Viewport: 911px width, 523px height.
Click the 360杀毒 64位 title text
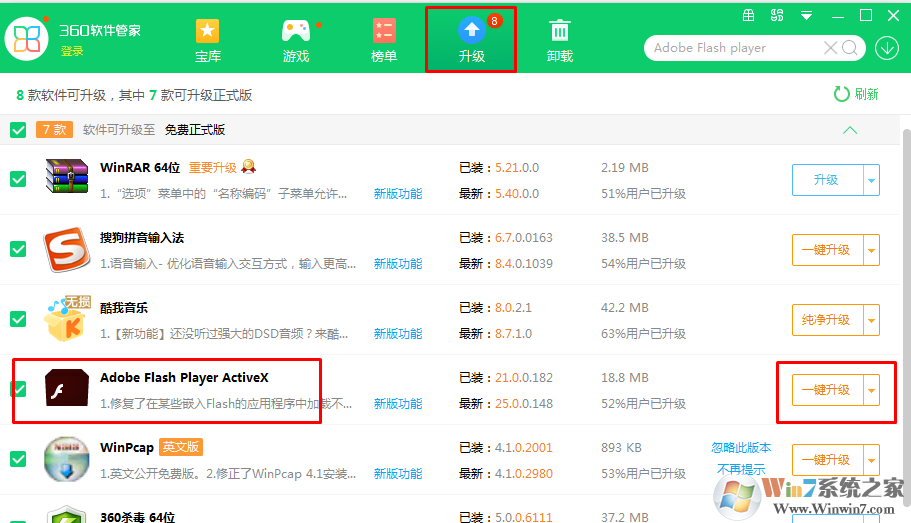click(137, 517)
